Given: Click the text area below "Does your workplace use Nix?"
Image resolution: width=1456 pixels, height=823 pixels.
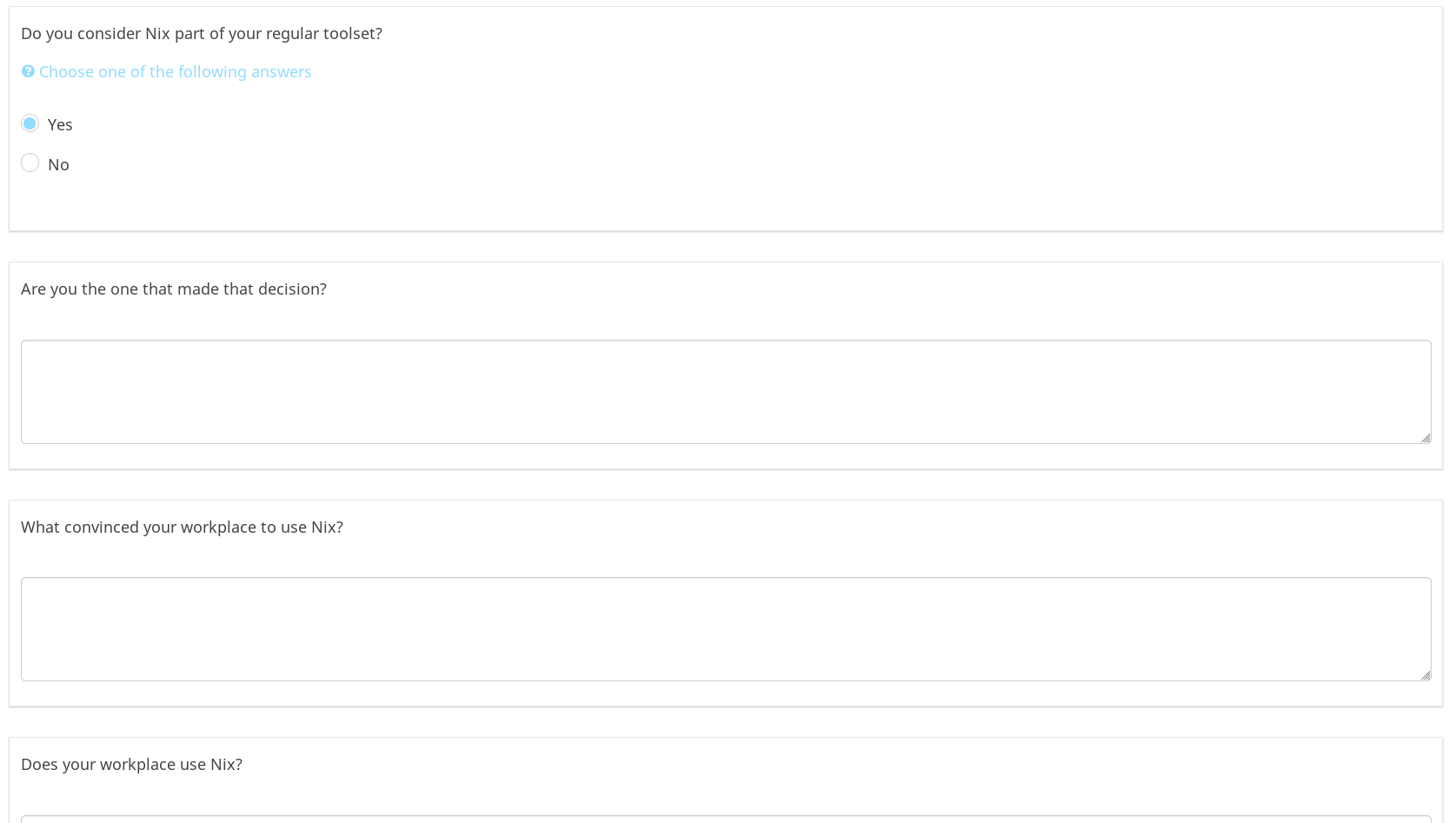Looking at the screenshot, I should click(725, 819).
